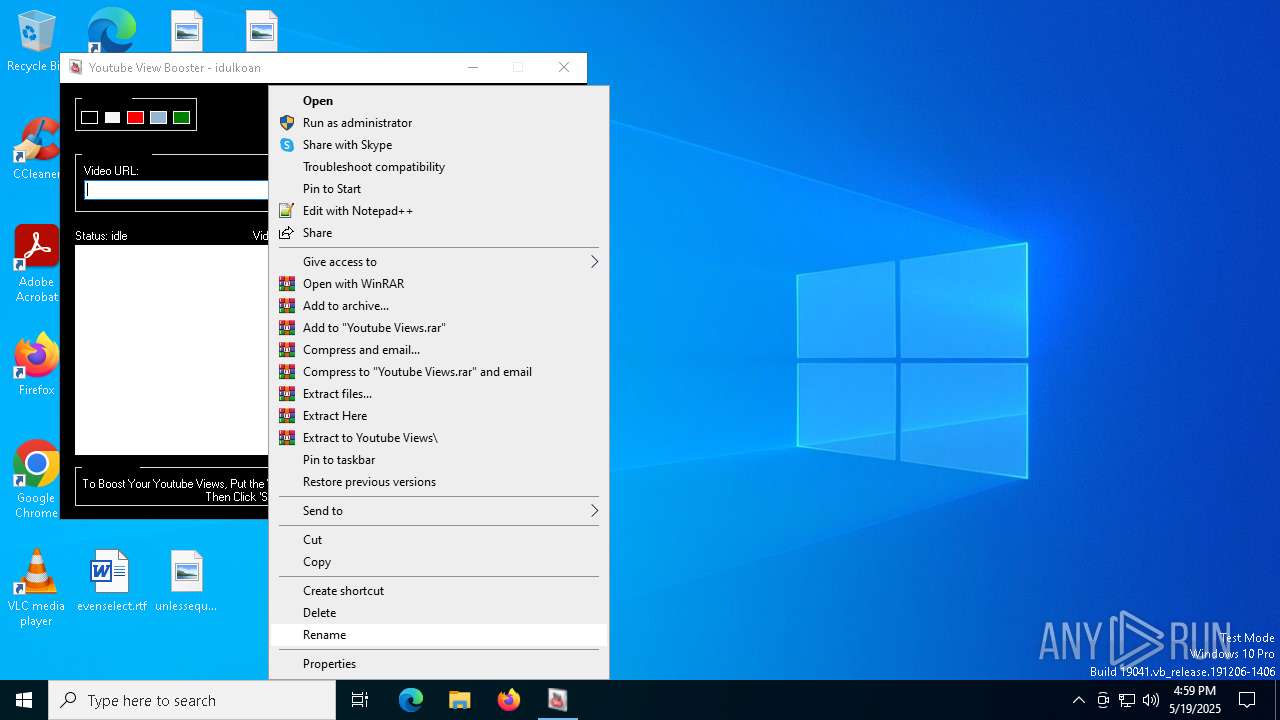Show hidden system tray icons
The image size is (1280, 720).
click(x=1078, y=700)
